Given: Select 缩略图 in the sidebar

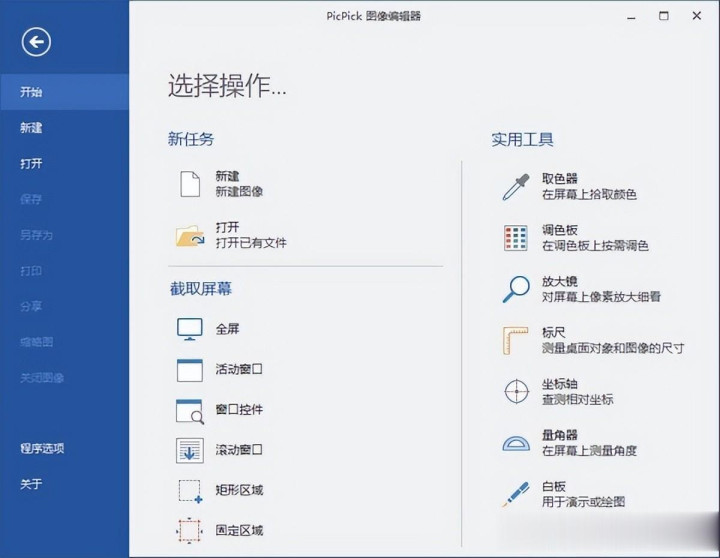Looking at the screenshot, I should [x=64, y=342].
